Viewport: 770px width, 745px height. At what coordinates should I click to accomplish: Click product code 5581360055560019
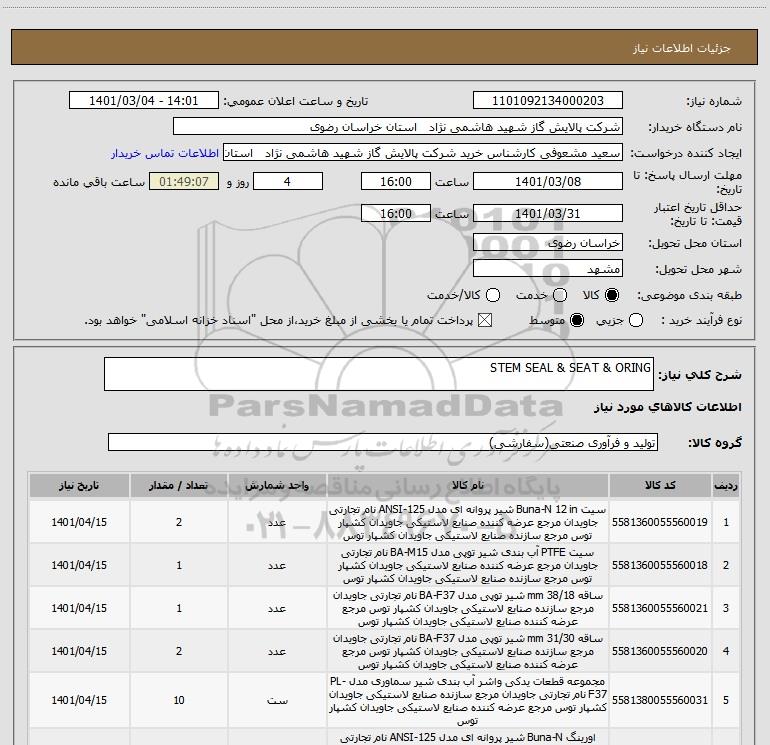[660, 522]
